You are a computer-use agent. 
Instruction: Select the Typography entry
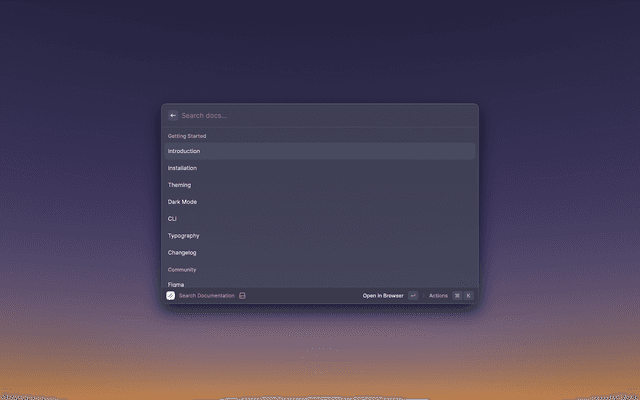pyautogui.click(x=183, y=235)
